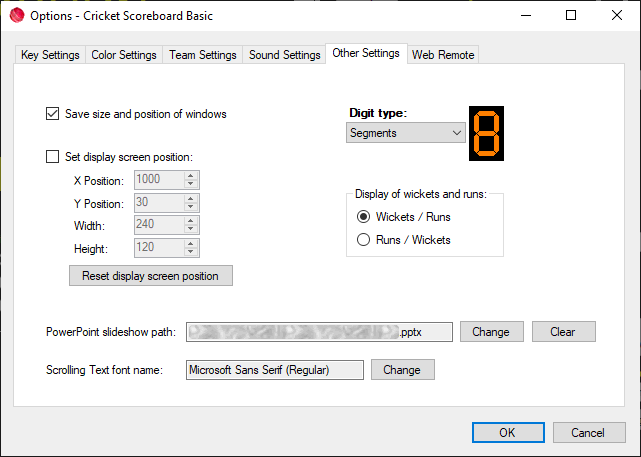Go to Team Settings tab
This screenshot has height=457, width=641.
(x=203, y=55)
